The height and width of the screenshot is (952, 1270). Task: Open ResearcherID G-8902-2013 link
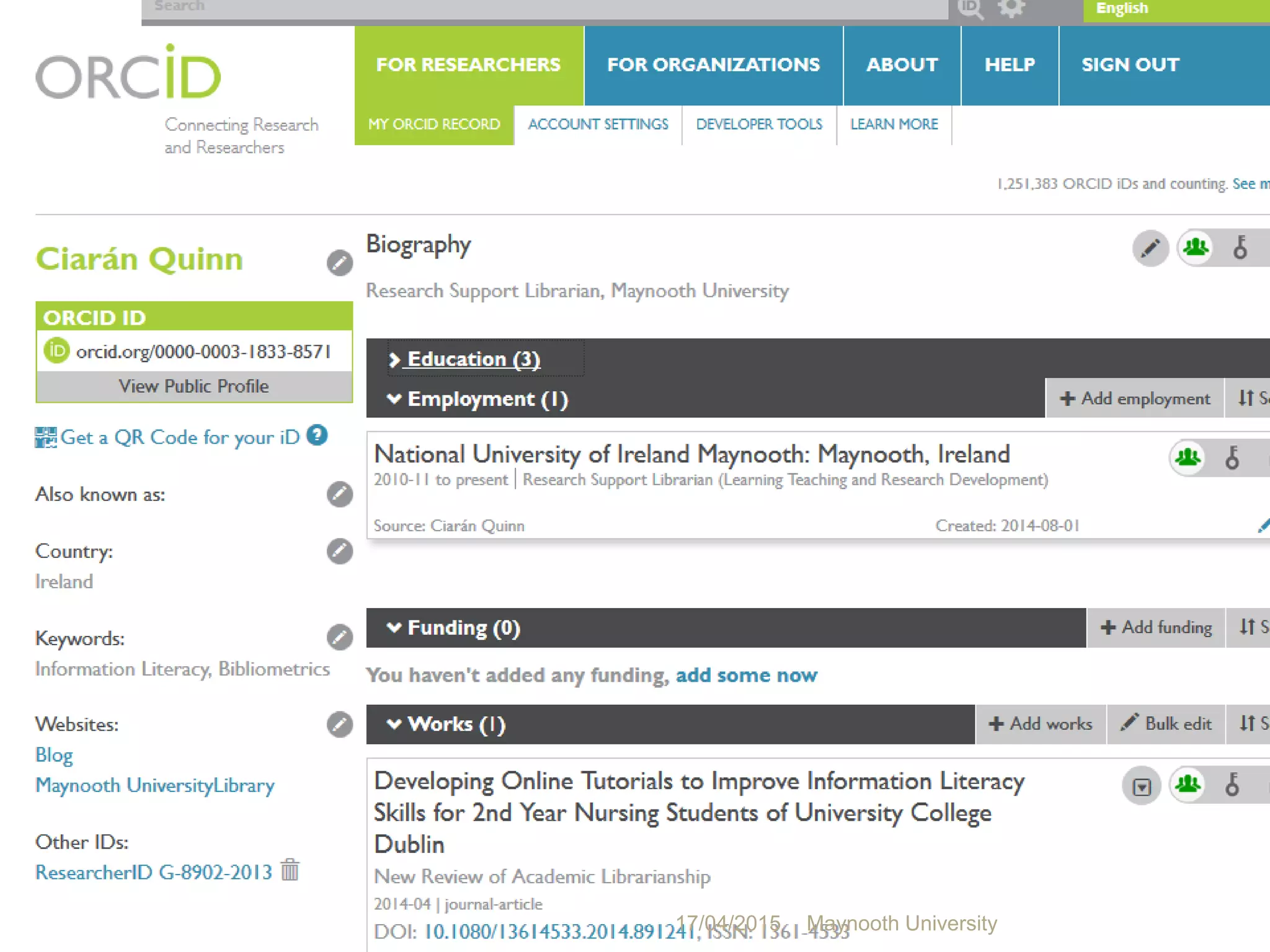[154, 872]
